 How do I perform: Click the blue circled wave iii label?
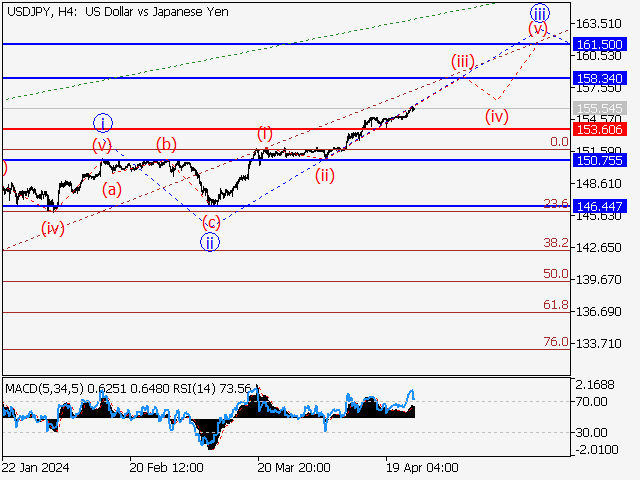pyautogui.click(x=540, y=13)
